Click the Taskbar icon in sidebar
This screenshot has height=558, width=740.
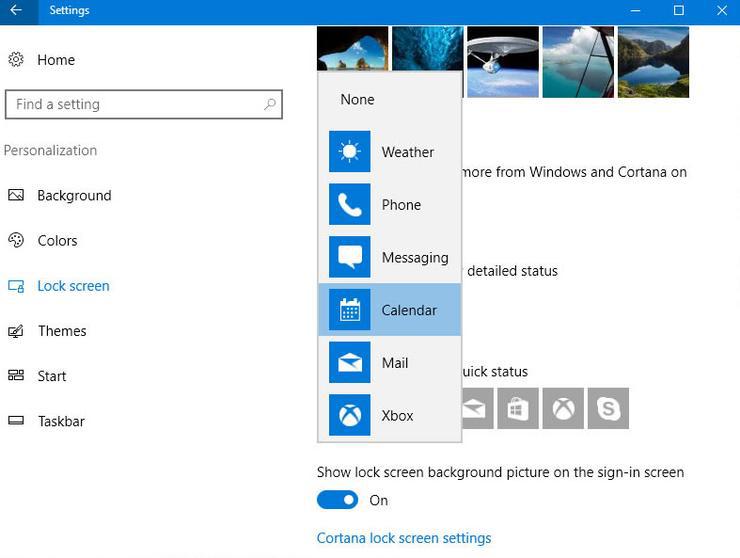pyautogui.click(x=16, y=421)
